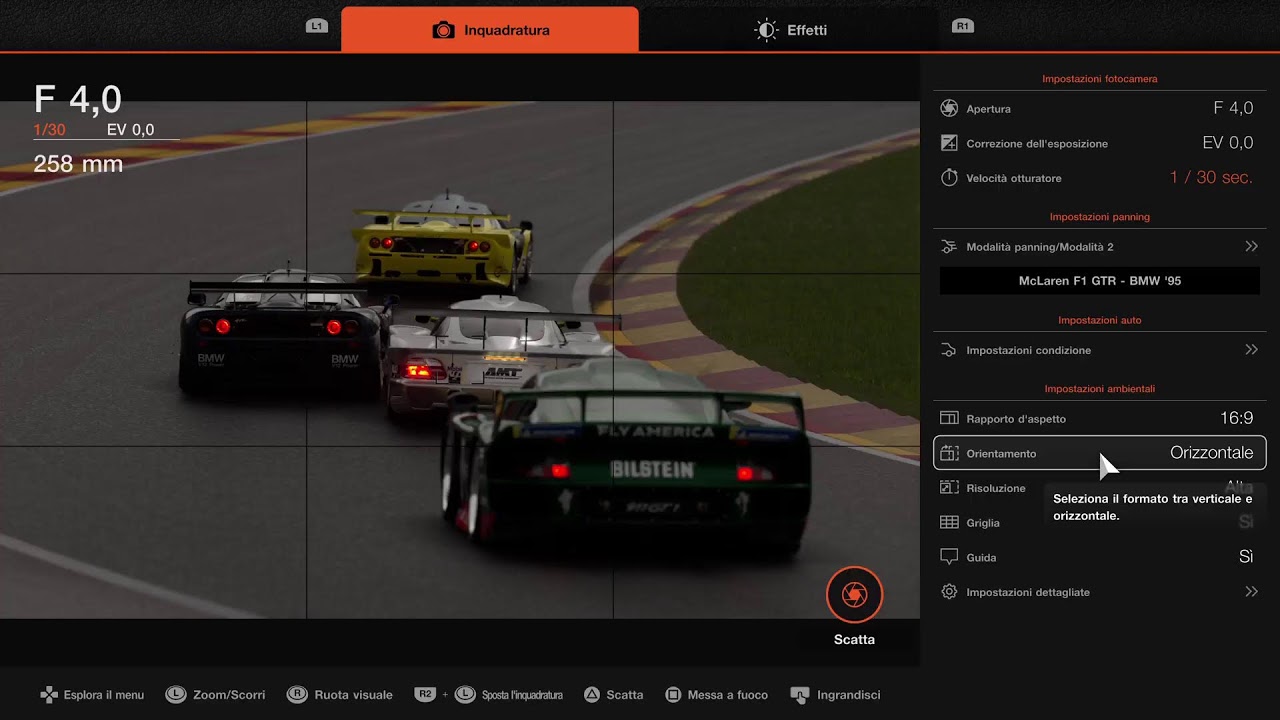
Task: Click the 1/30 shutter overlay text
Action: [49, 130]
